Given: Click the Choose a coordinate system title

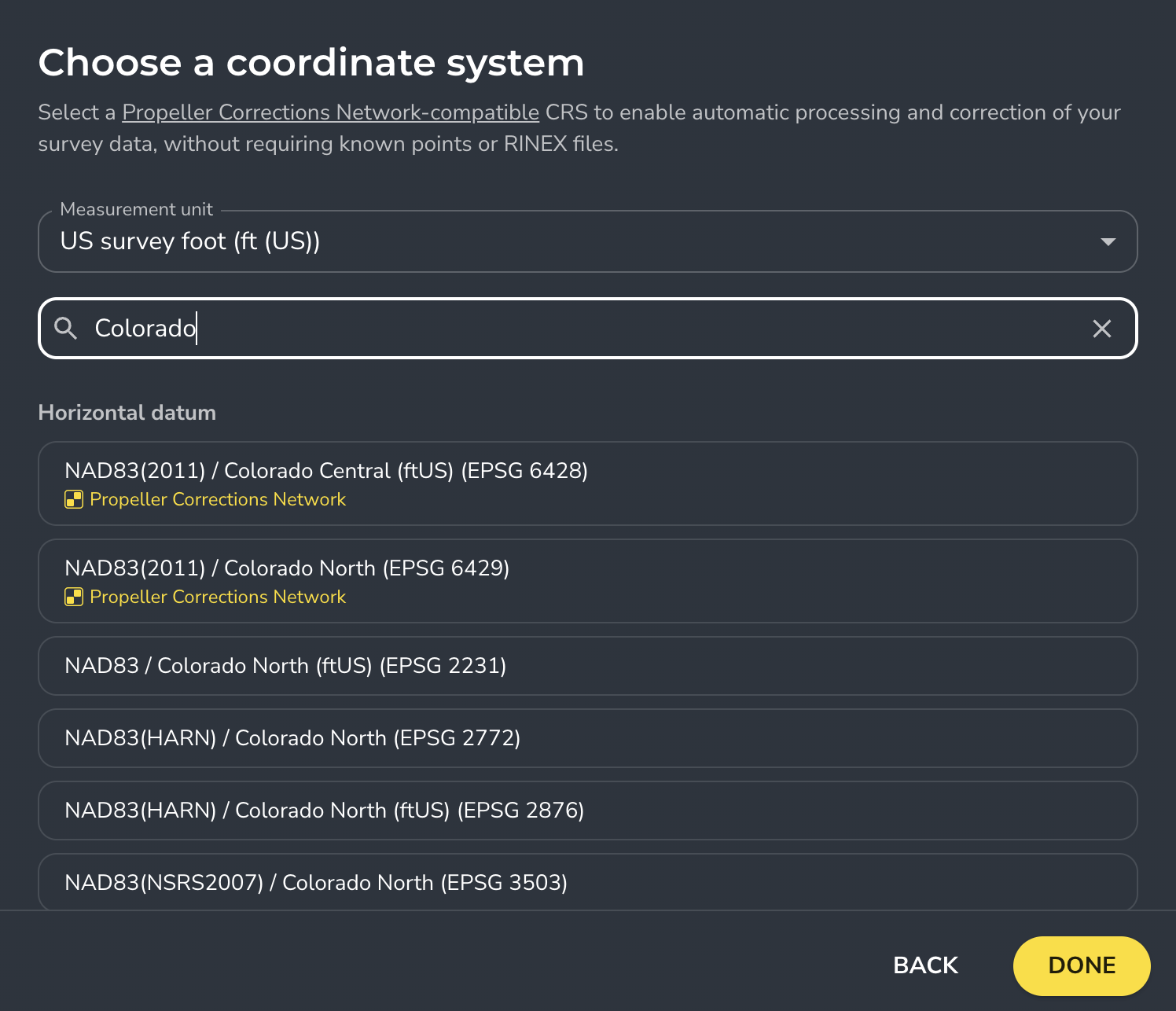Looking at the screenshot, I should point(311,63).
